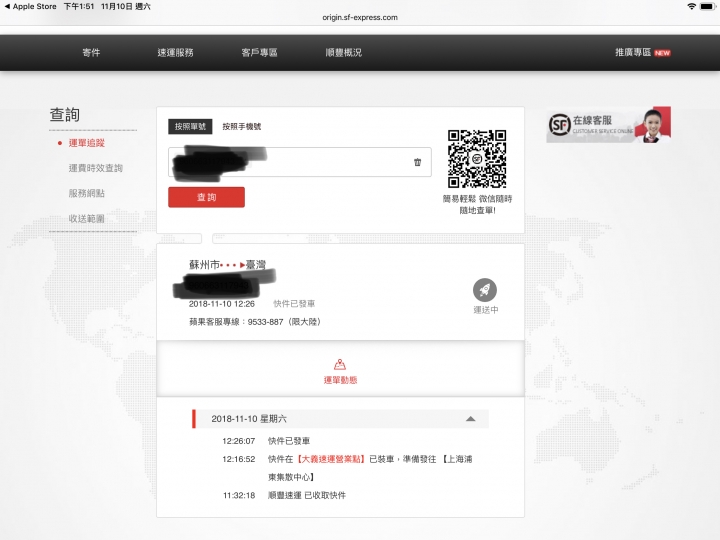The width and height of the screenshot is (720, 540).
Task: Click the rocket 運送中 status icon
Action: point(485,290)
